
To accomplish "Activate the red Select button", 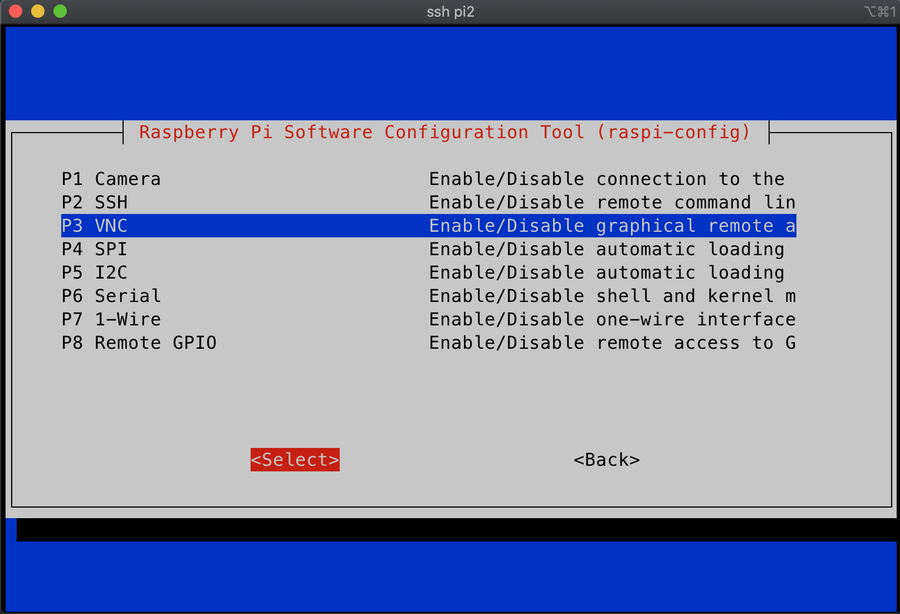I will pos(295,460).
